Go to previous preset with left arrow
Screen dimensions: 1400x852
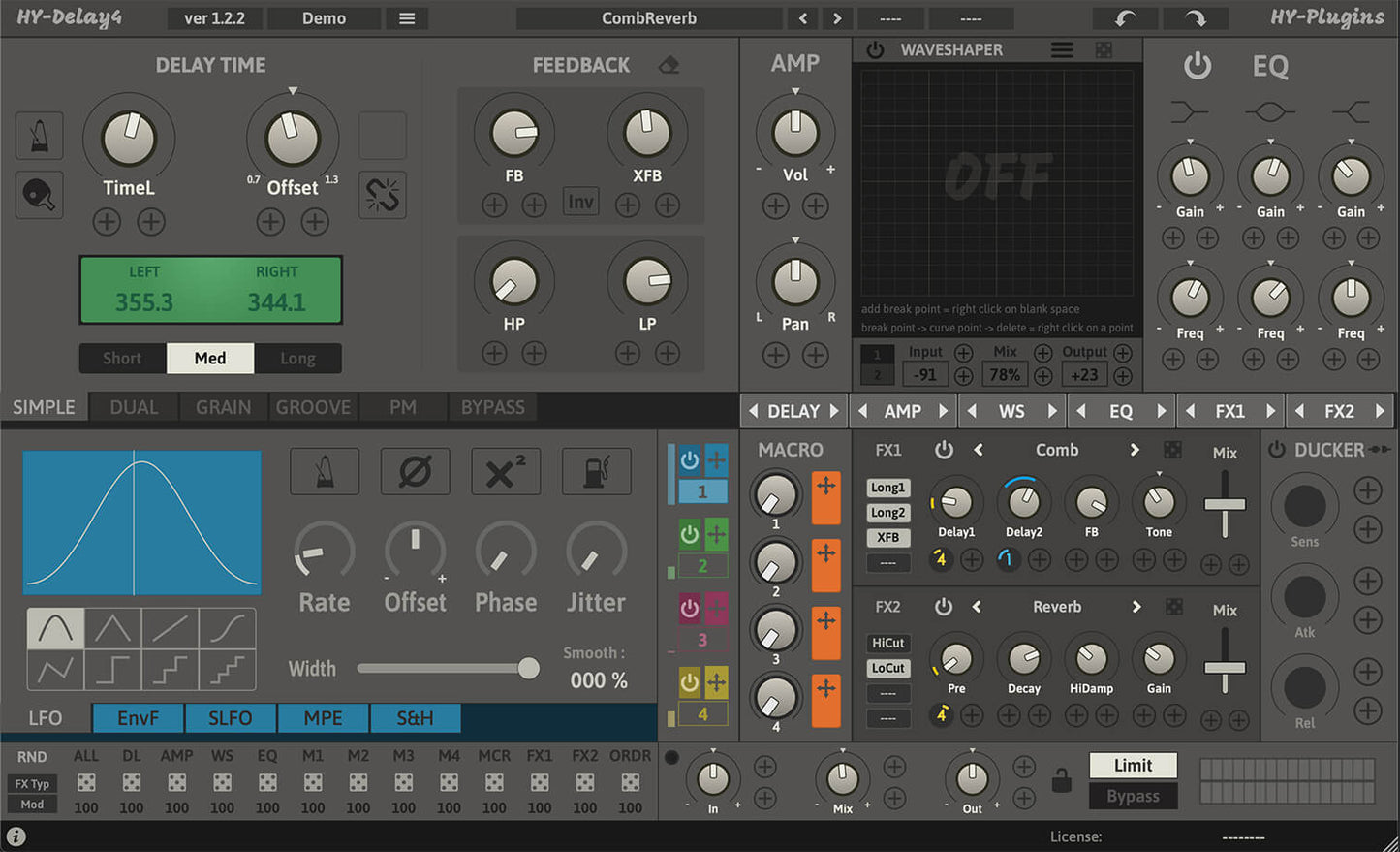click(x=802, y=18)
